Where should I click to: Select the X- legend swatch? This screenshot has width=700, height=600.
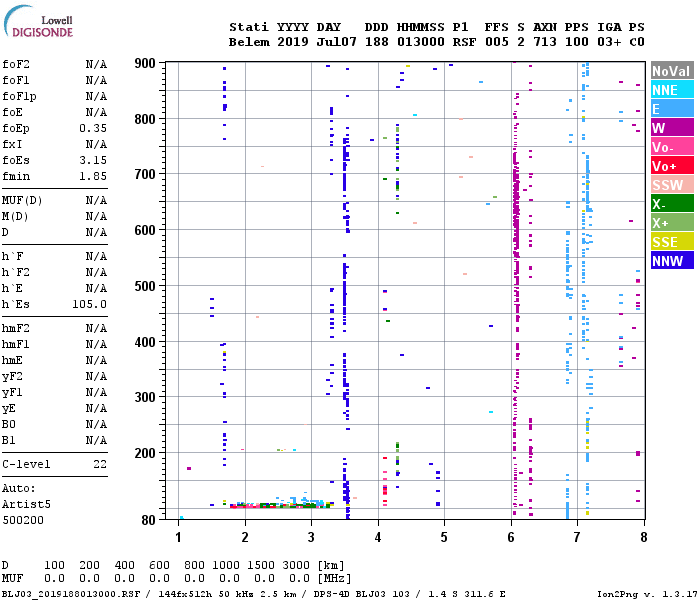pyautogui.click(x=672, y=204)
